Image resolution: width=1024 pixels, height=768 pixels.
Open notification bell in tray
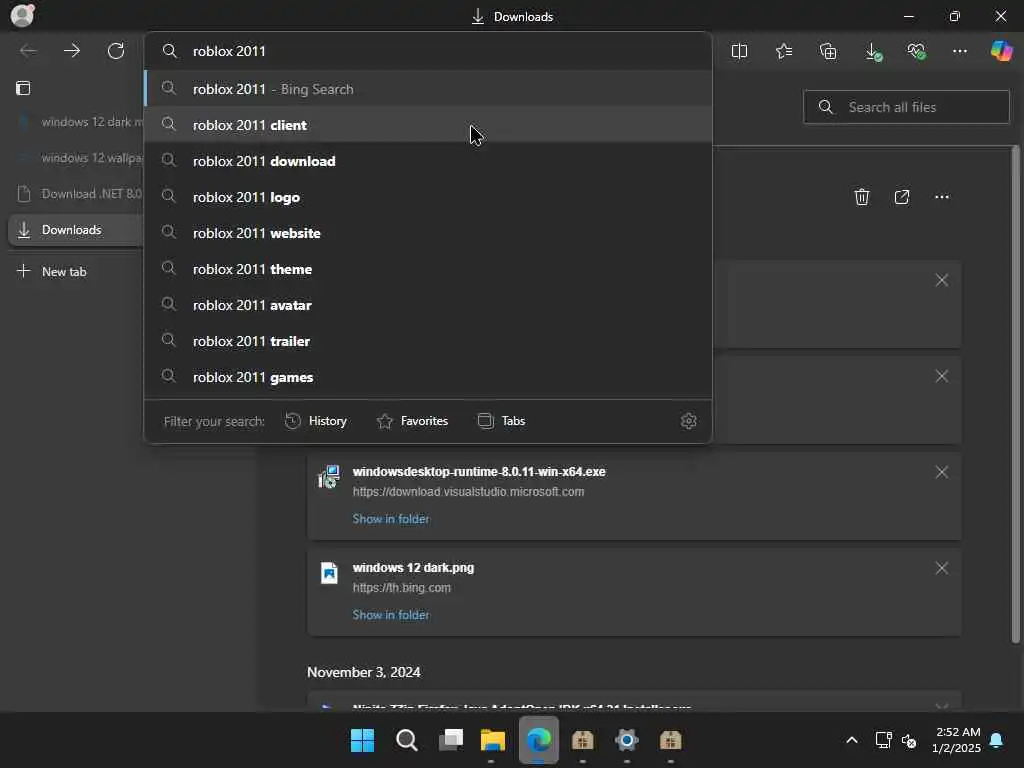click(996, 740)
